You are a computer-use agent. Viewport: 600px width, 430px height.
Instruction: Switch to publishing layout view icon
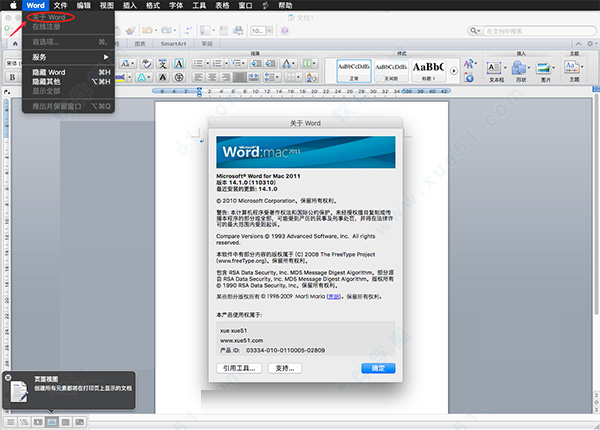(x=38, y=422)
